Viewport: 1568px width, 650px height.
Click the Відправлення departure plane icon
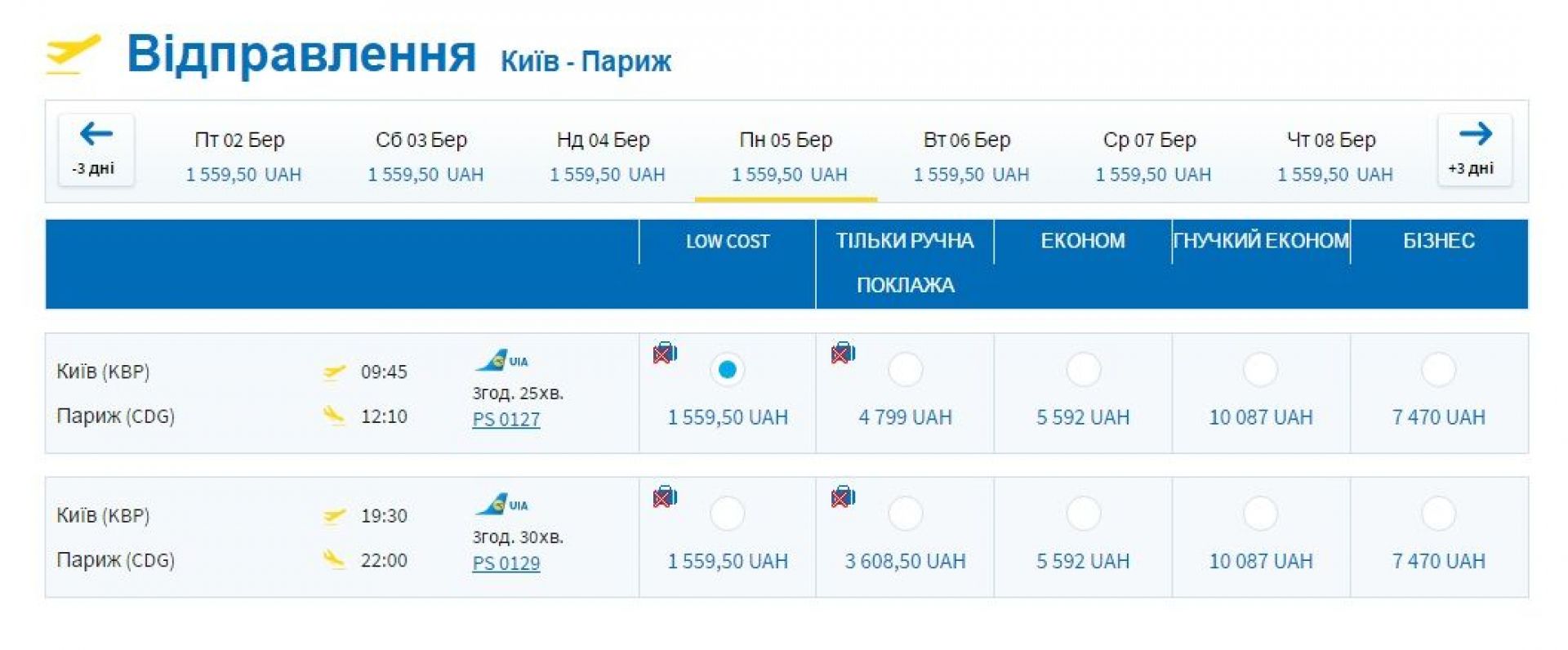click(73, 54)
